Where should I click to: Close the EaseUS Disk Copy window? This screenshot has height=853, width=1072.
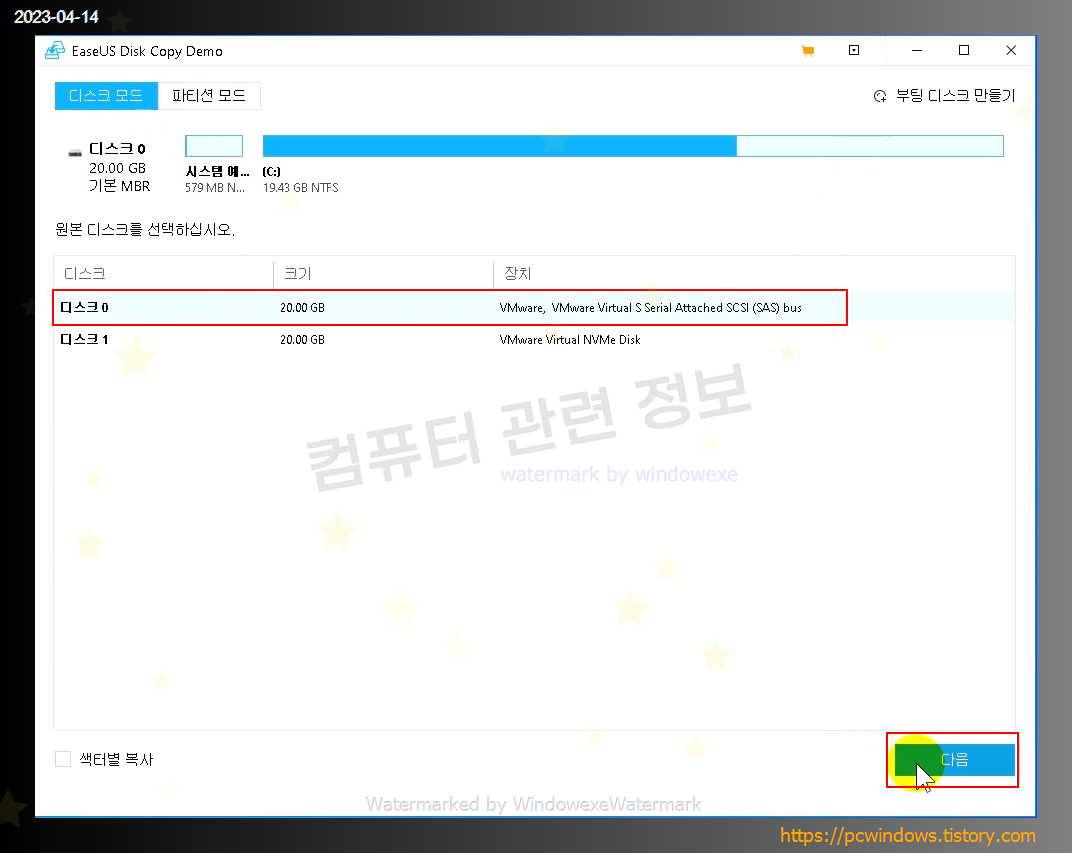point(1011,51)
